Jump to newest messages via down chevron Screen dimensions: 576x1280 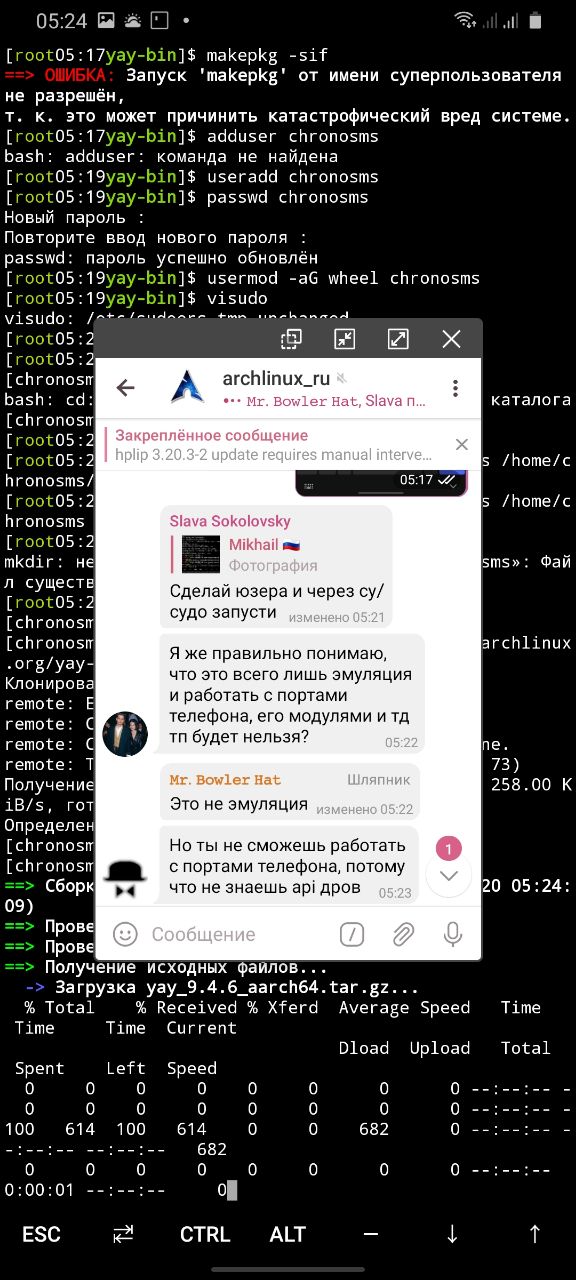click(x=449, y=876)
